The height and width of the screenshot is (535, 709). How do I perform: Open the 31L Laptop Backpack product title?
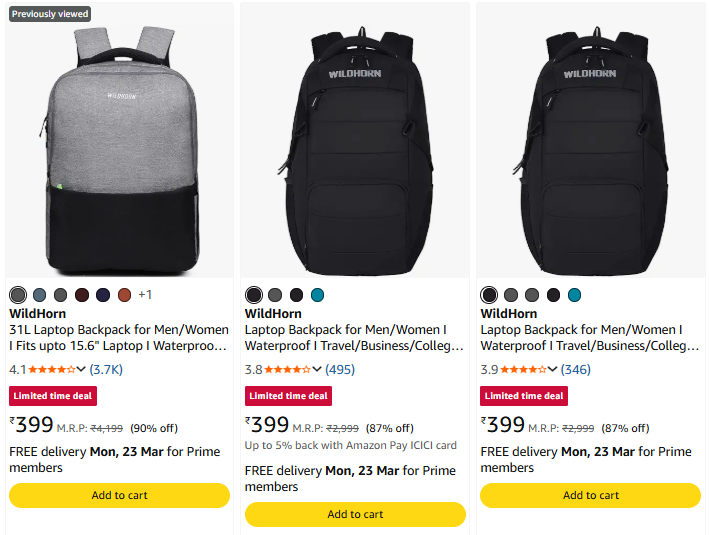tap(119, 337)
